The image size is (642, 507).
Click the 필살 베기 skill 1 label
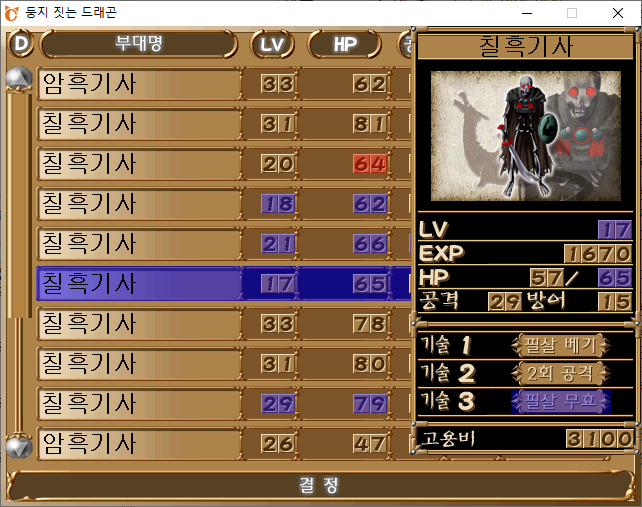[x=561, y=345]
